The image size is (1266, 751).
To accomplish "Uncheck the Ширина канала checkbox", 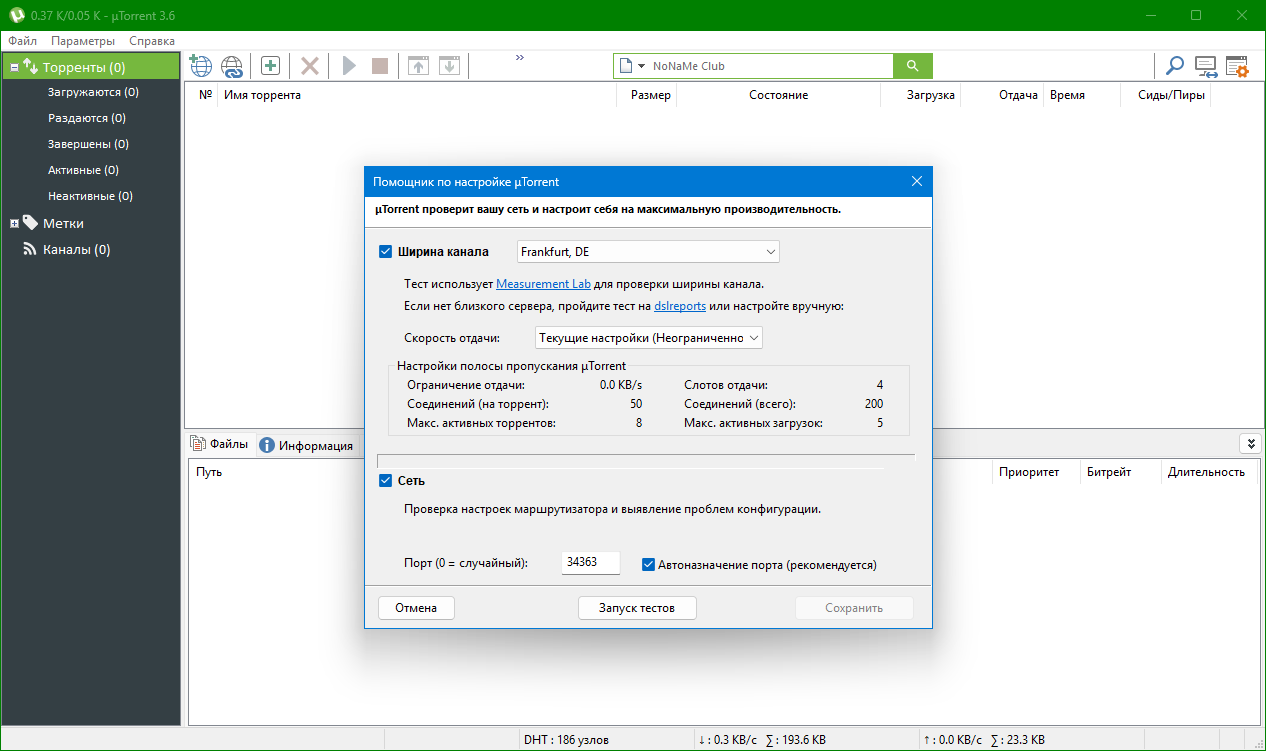I will (x=385, y=251).
